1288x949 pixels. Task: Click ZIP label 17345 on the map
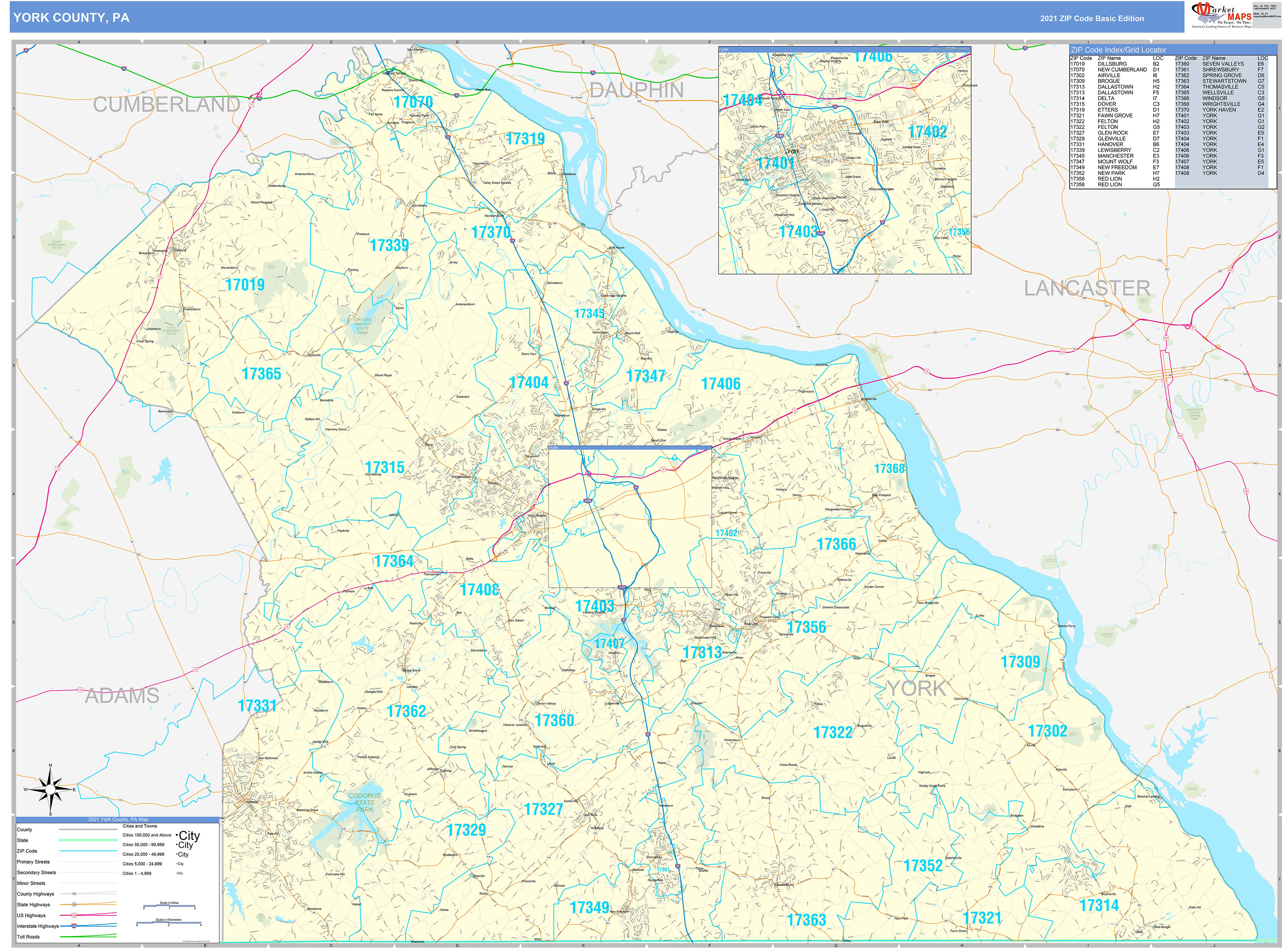click(x=589, y=314)
